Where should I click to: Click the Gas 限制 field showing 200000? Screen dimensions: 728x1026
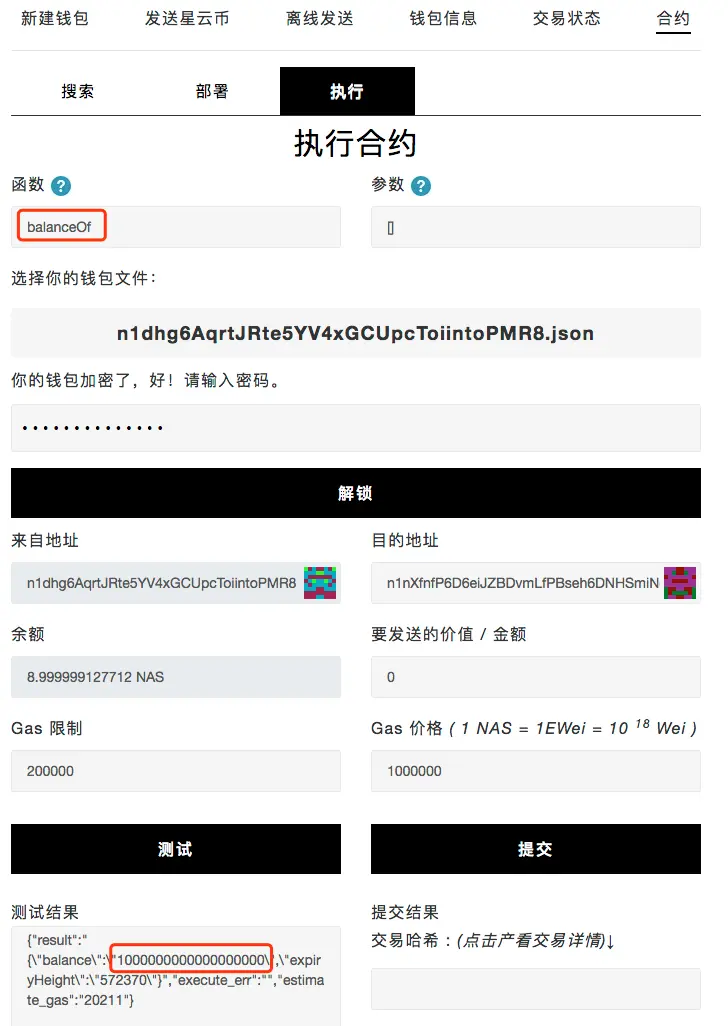(x=176, y=771)
